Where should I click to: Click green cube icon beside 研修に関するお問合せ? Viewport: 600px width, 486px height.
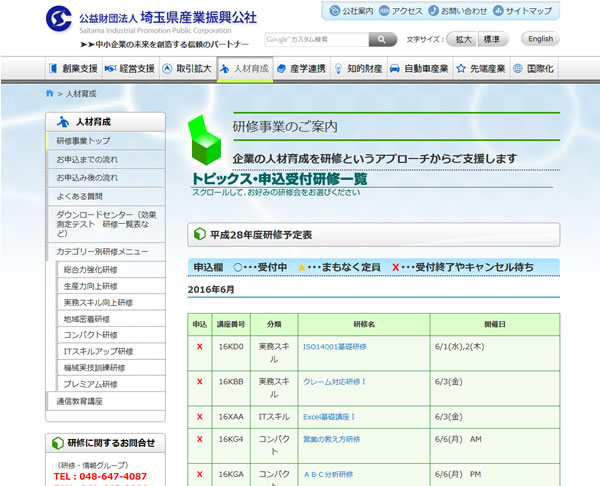coord(57,443)
